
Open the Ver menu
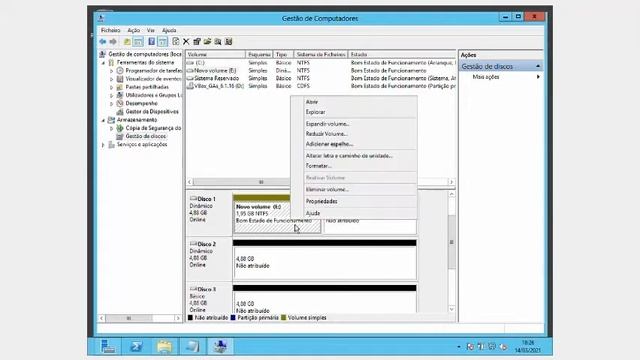(151, 30)
